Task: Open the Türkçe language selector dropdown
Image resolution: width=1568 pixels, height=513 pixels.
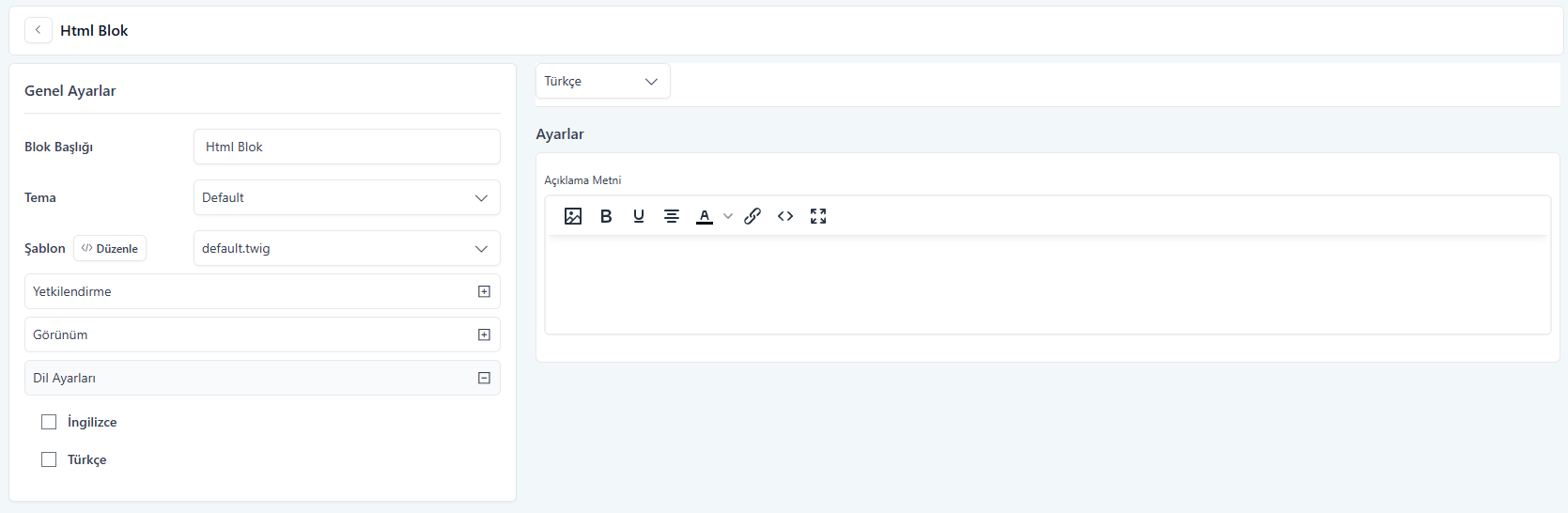Action: [603, 81]
